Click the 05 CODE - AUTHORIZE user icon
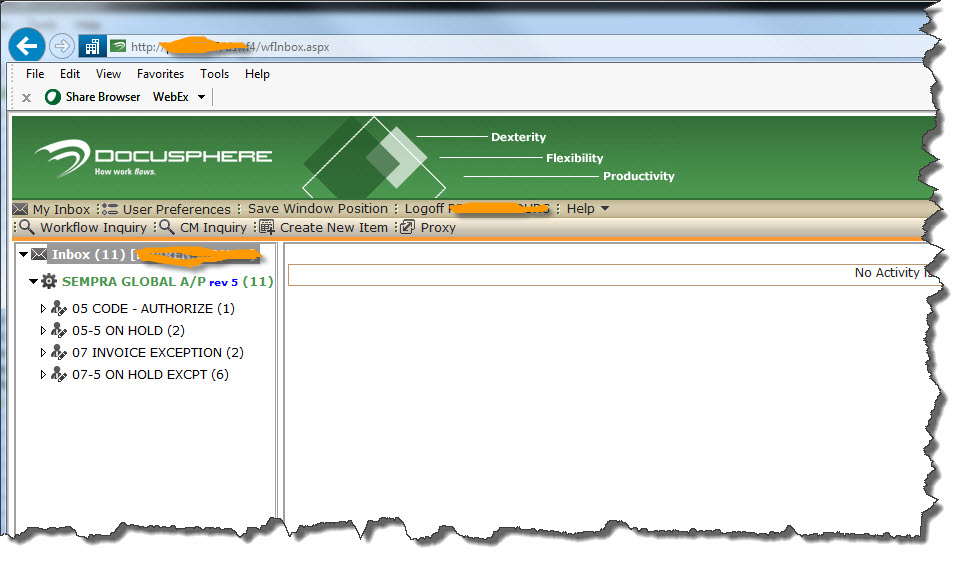966x565 pixels. [59, 308]
